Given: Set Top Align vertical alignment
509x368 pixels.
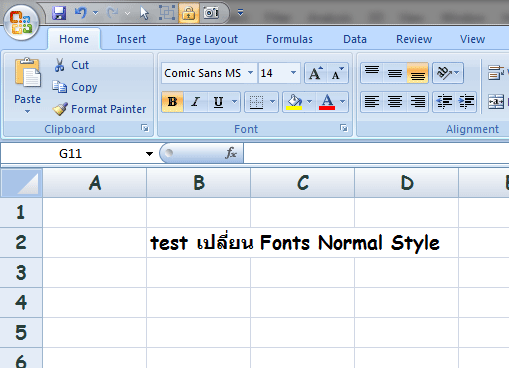Looking at the screenshot, I should point(372,73).
